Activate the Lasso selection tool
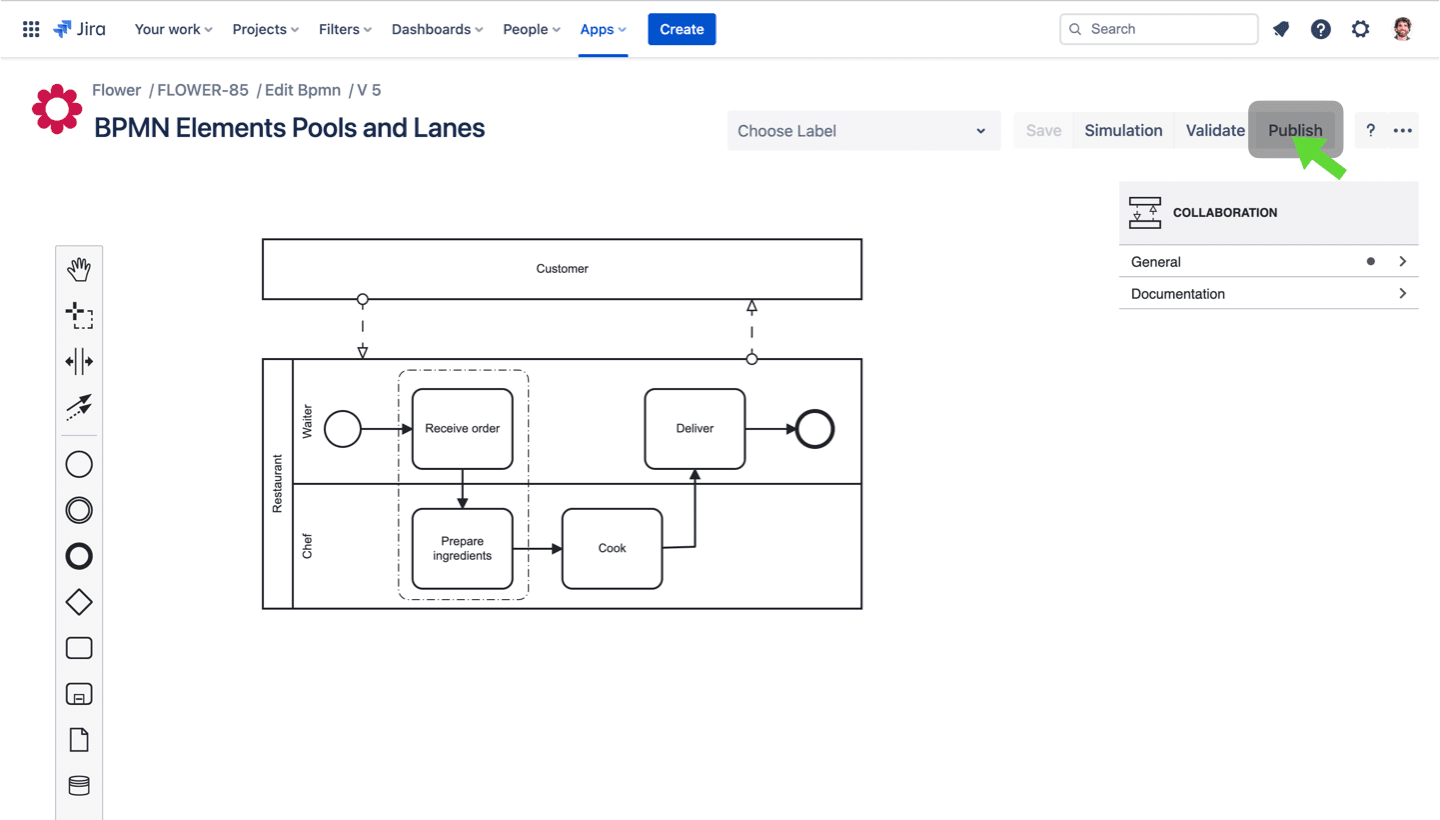1440x820 pixels. (x=79, y=315)
